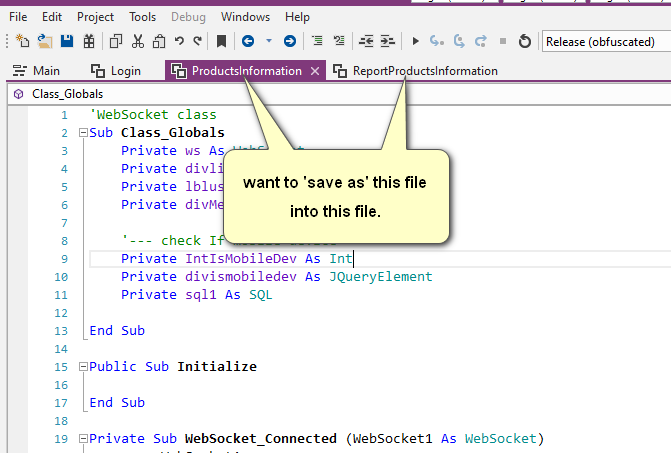Open the Help menu

click(x=297, y=17)
